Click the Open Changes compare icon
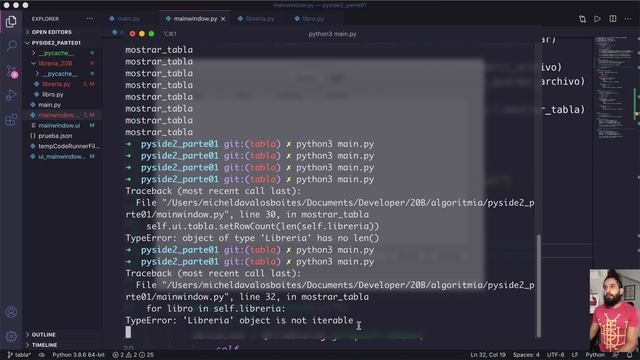Image resolution: width=640 pixels, height=360 pixels. [582, 19]
